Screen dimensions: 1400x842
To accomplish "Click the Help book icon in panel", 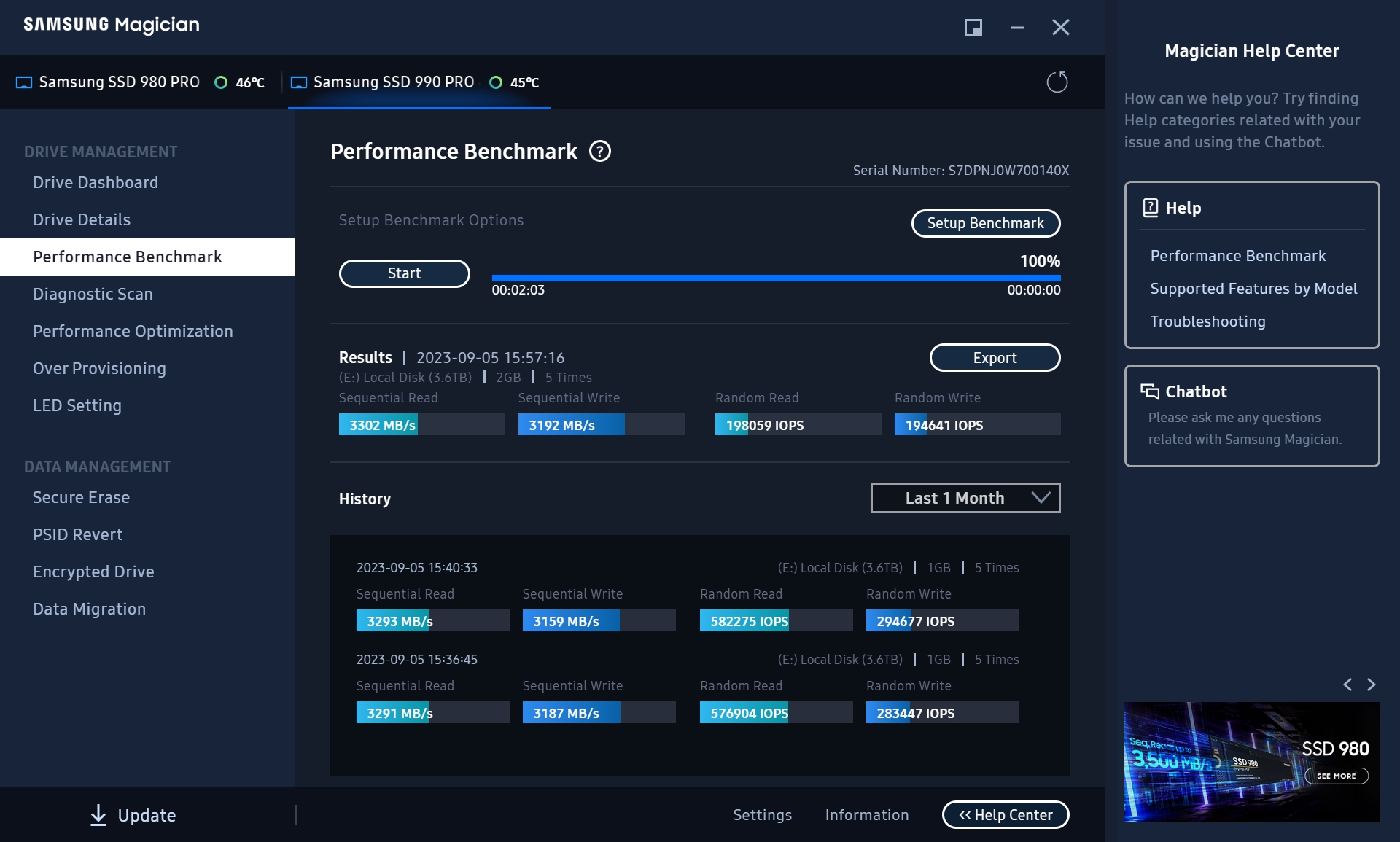I will [x=1150, y=208].
